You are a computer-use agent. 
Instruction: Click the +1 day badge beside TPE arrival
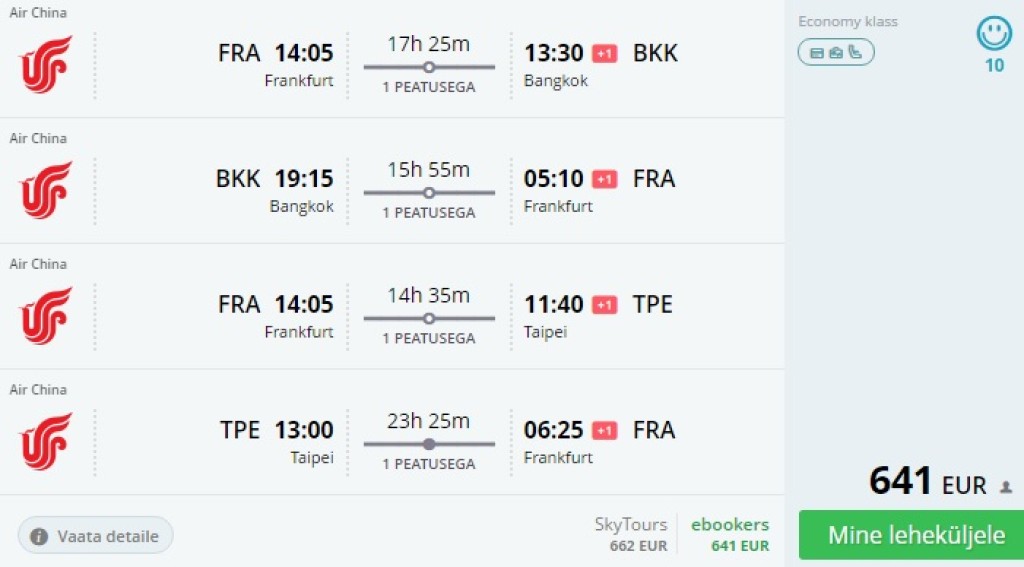[x=604, y=304]
